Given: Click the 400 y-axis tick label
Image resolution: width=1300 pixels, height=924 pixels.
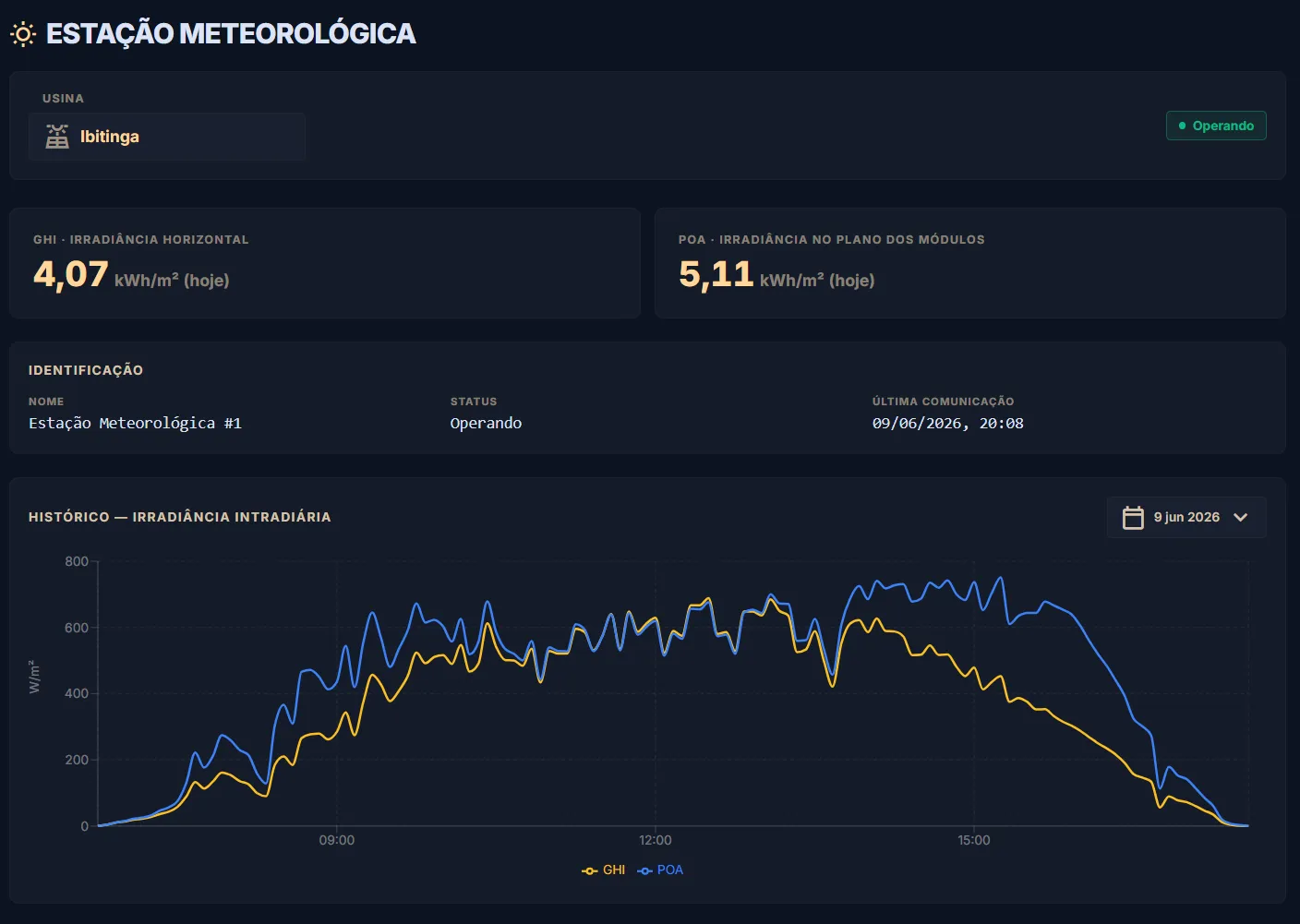Looking at the screenshot, I should point(77,693).
